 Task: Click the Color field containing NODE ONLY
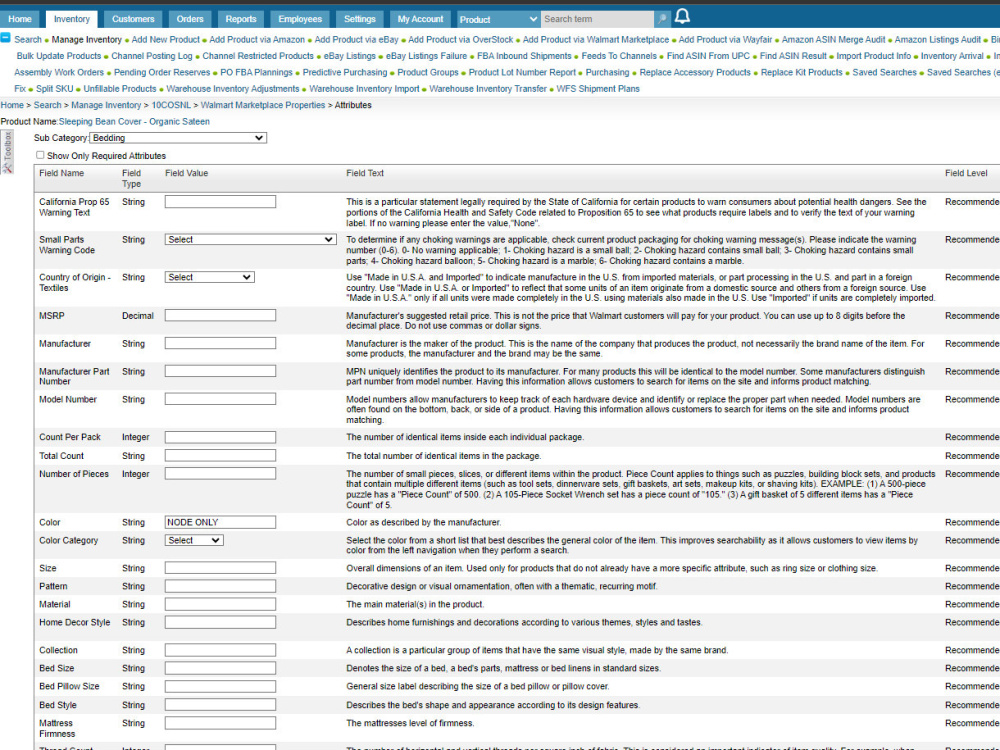pyautogui.click(x=220, y=522)
